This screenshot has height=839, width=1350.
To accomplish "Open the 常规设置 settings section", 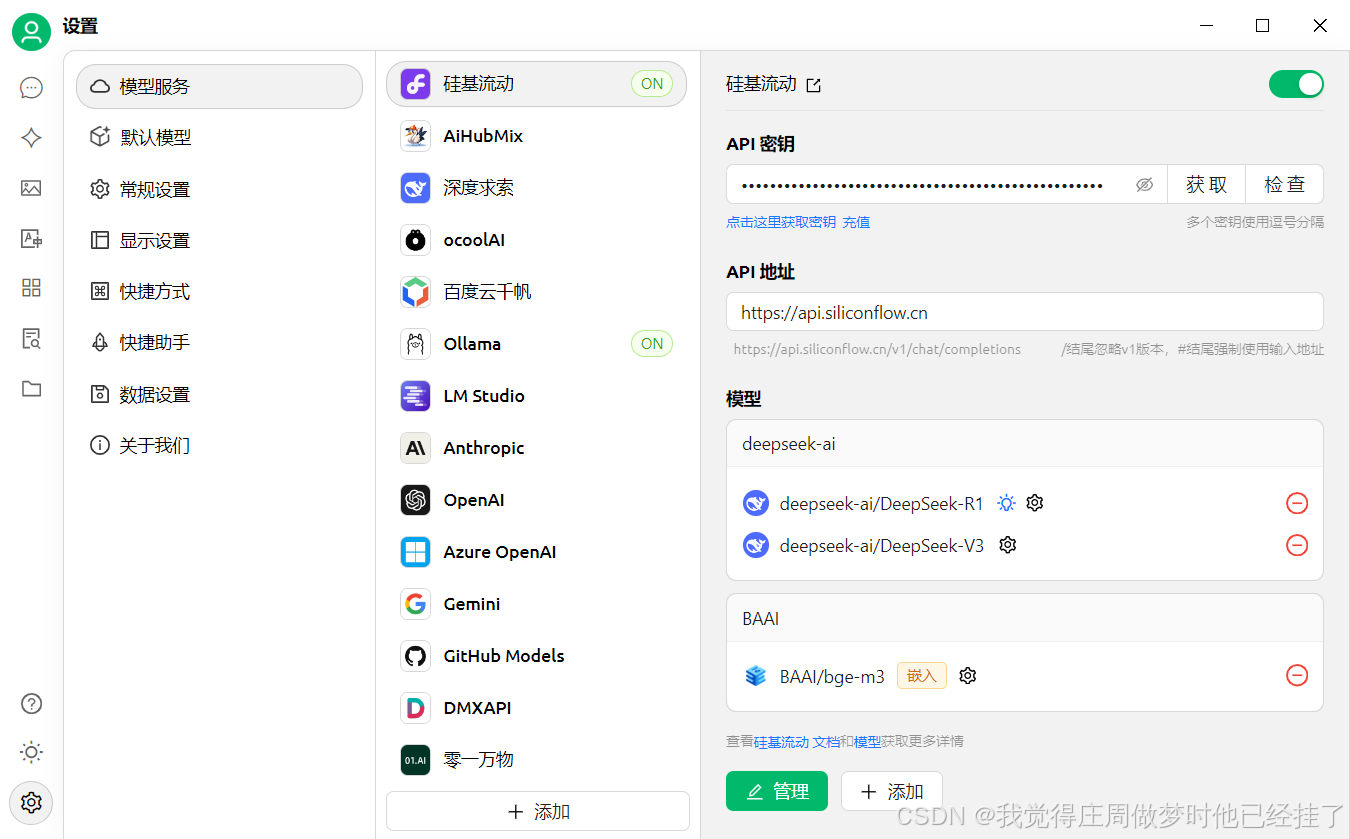I will click(219, 189).
